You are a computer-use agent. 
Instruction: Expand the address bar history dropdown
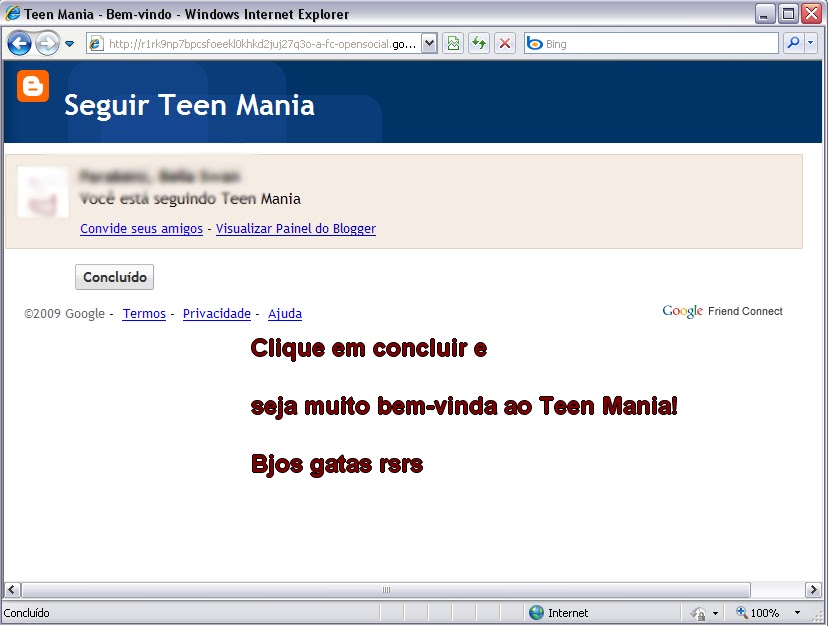[430, 44]
